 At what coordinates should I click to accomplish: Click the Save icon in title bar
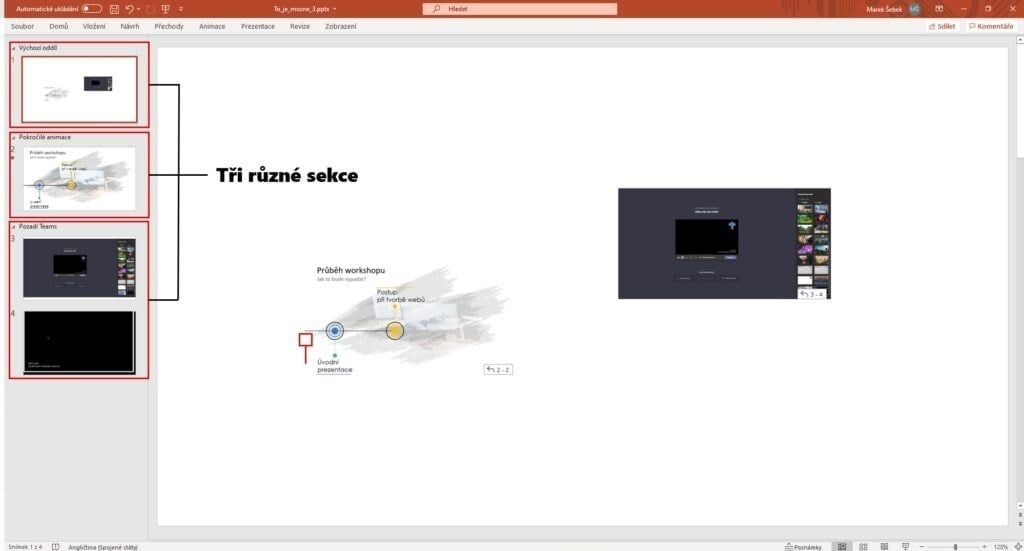[113, 8]
